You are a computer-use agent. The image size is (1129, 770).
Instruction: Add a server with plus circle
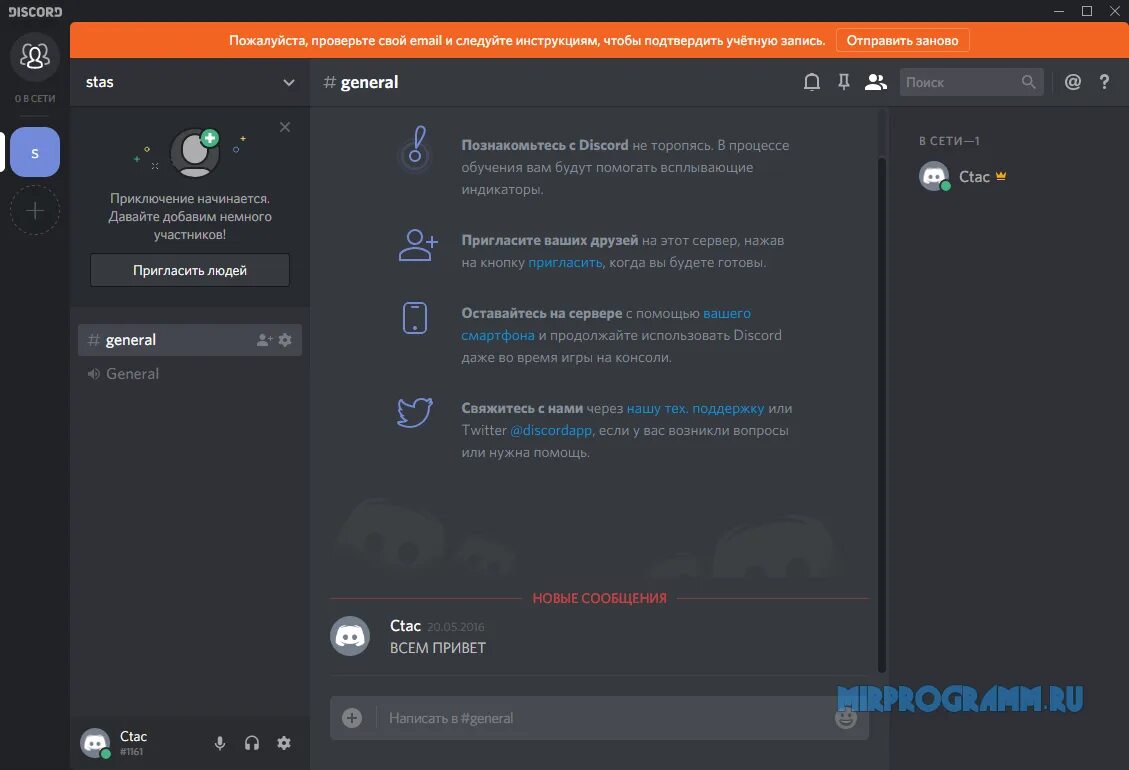(x=35, y=210)
